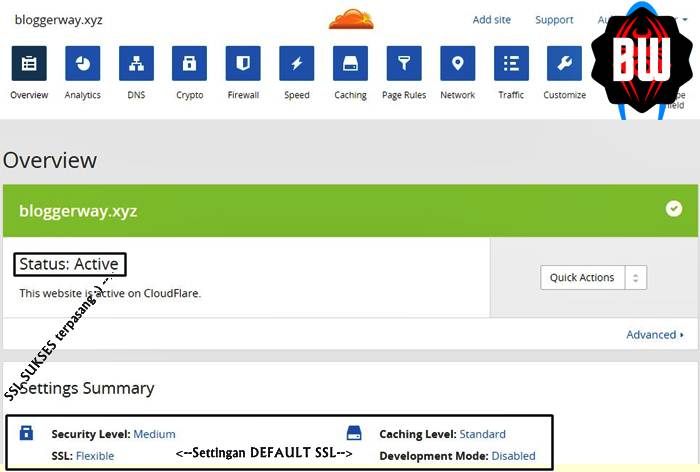Open the Traffic list icon
Screen dimensions: 700x472
[511, 63]
